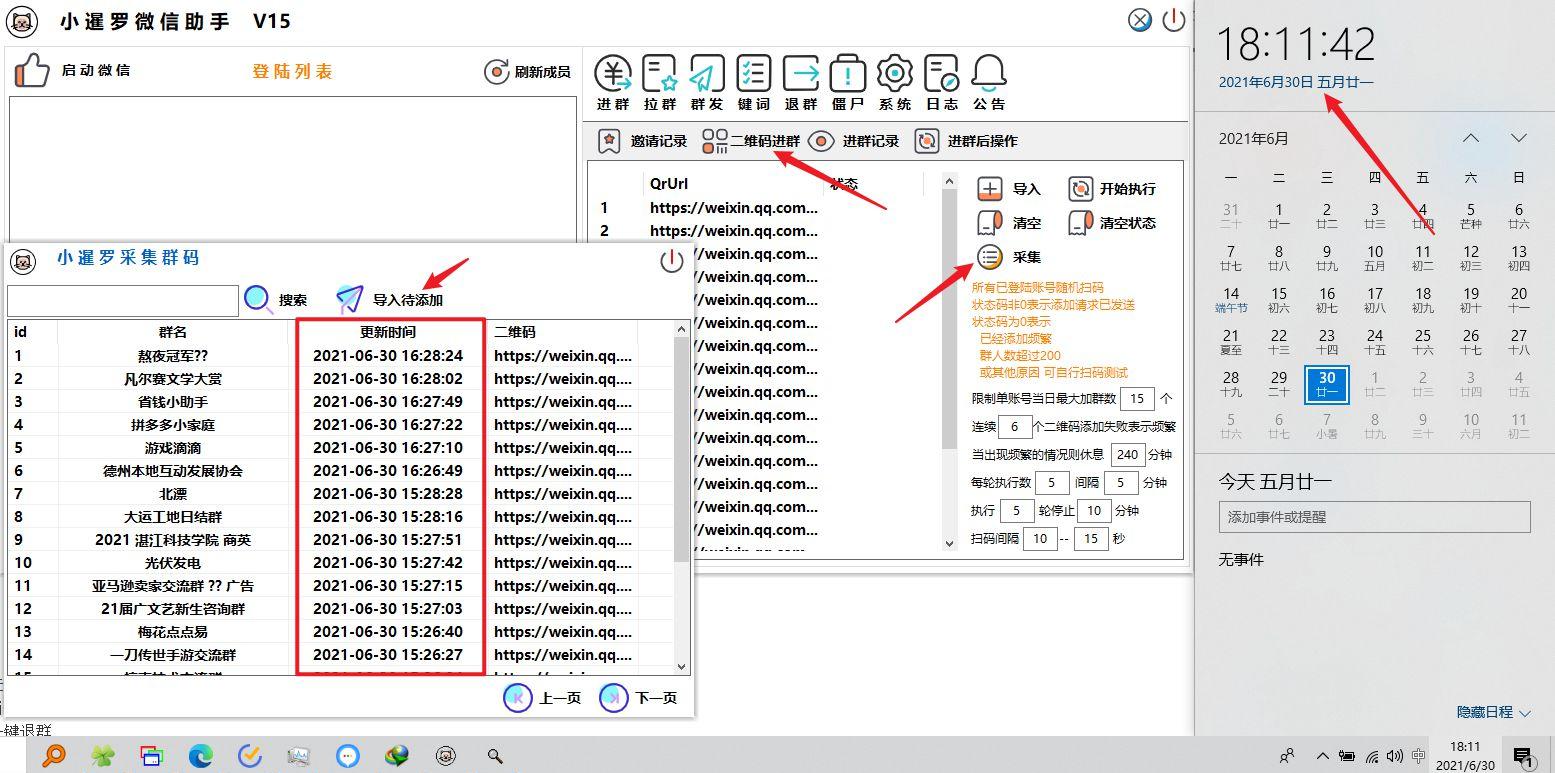Click the 搜索 magnifier icon
The height and width of the screenshot is (773, 1555).
[x=258, y=299]
